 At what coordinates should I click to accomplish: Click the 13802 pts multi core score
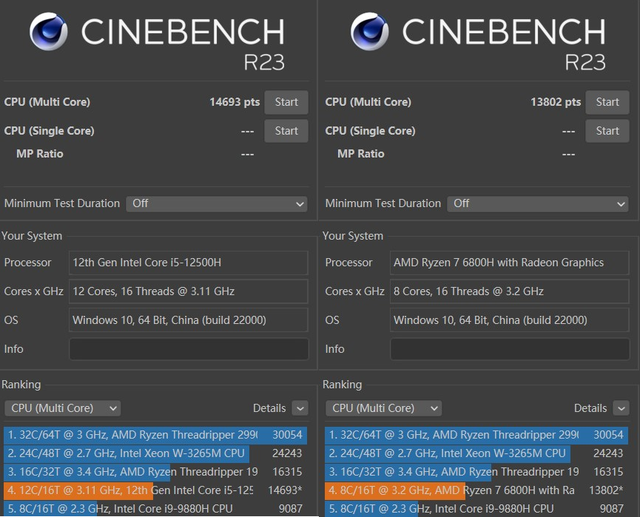pyautogui.click(x=556, y=102)
